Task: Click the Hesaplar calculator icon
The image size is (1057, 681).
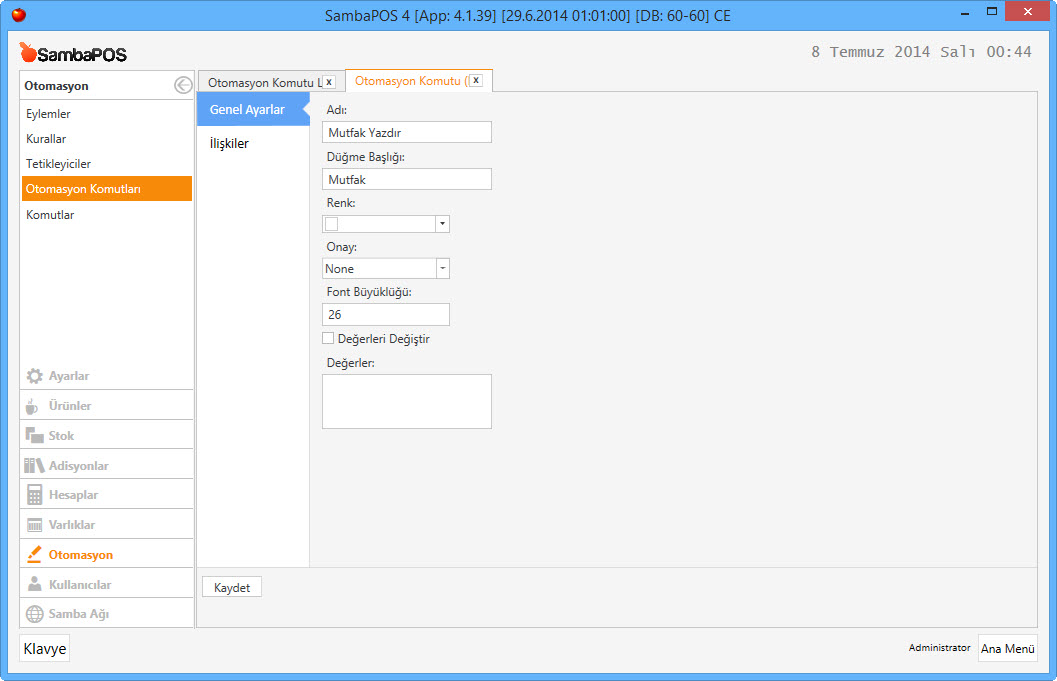Action: 34,495
